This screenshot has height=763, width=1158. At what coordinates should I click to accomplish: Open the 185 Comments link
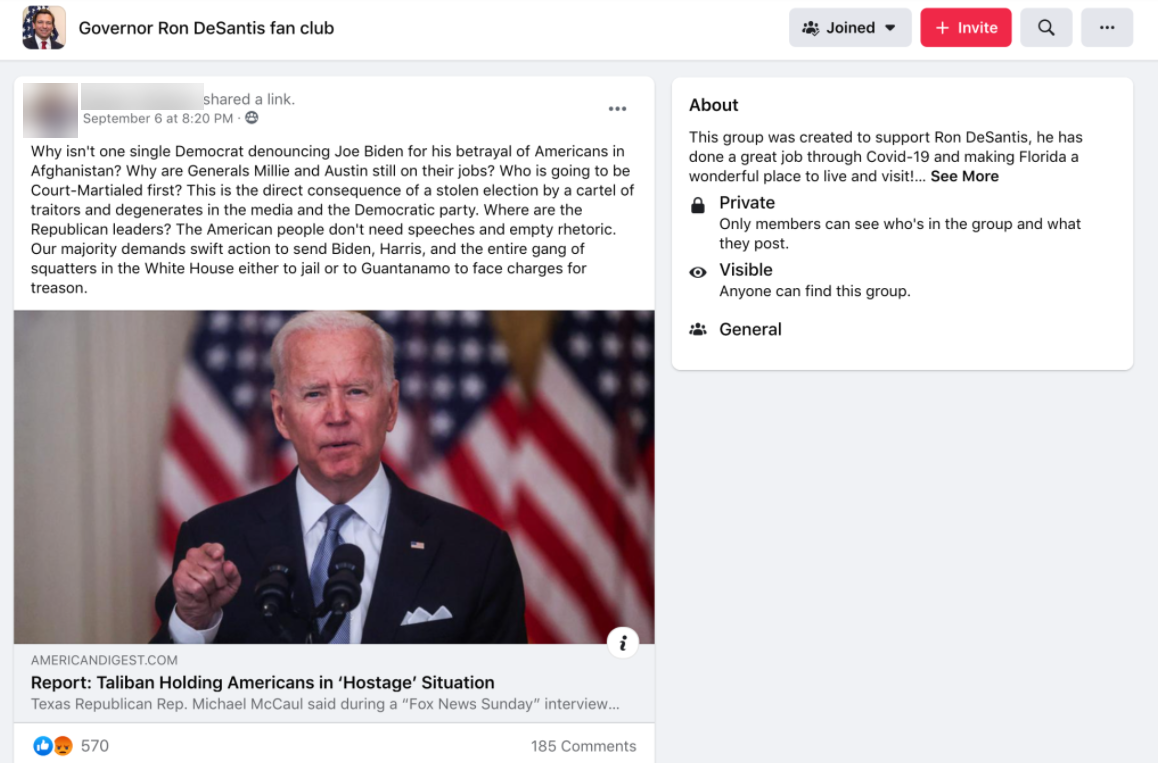(x=583, y=746)
